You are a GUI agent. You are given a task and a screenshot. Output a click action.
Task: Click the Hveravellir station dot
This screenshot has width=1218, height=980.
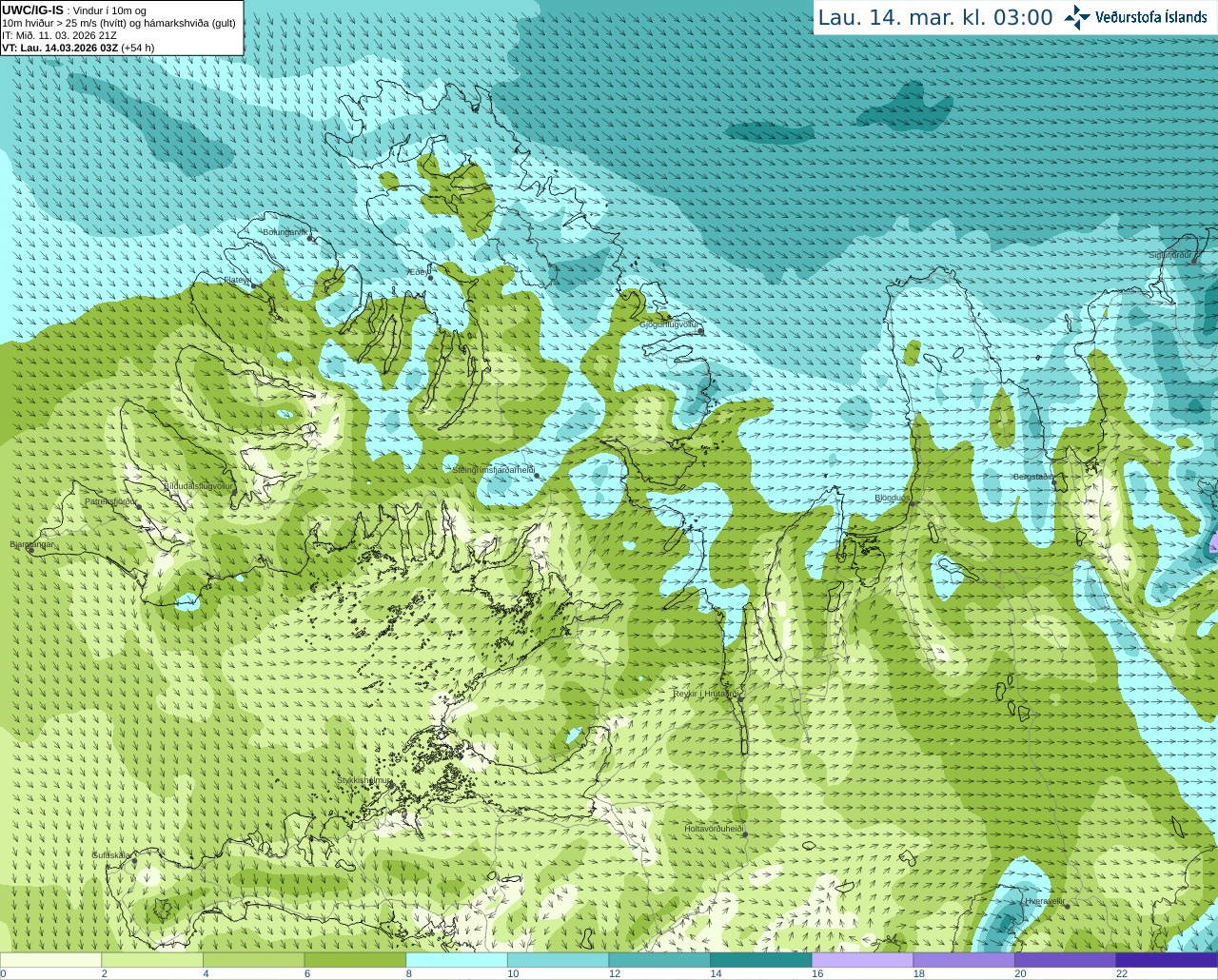[x=1068, y=906]
